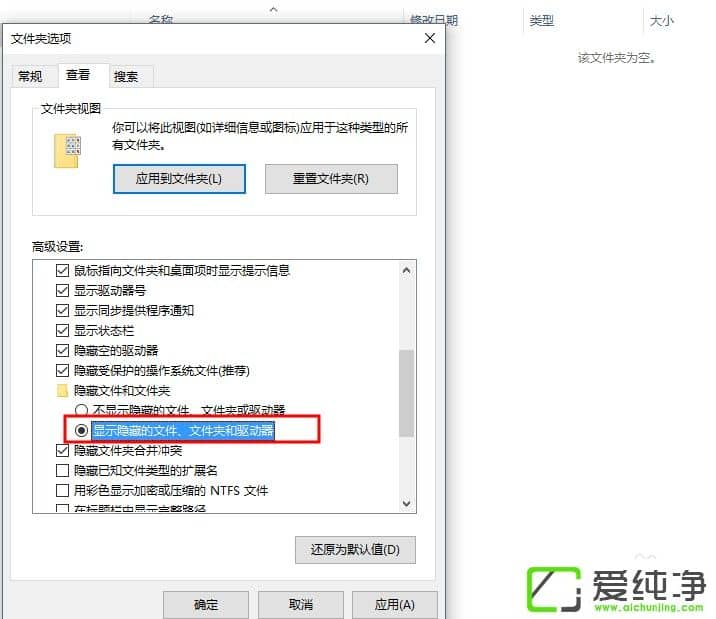
Task: Sort by the 类型 column header
Action: point(542,21)
